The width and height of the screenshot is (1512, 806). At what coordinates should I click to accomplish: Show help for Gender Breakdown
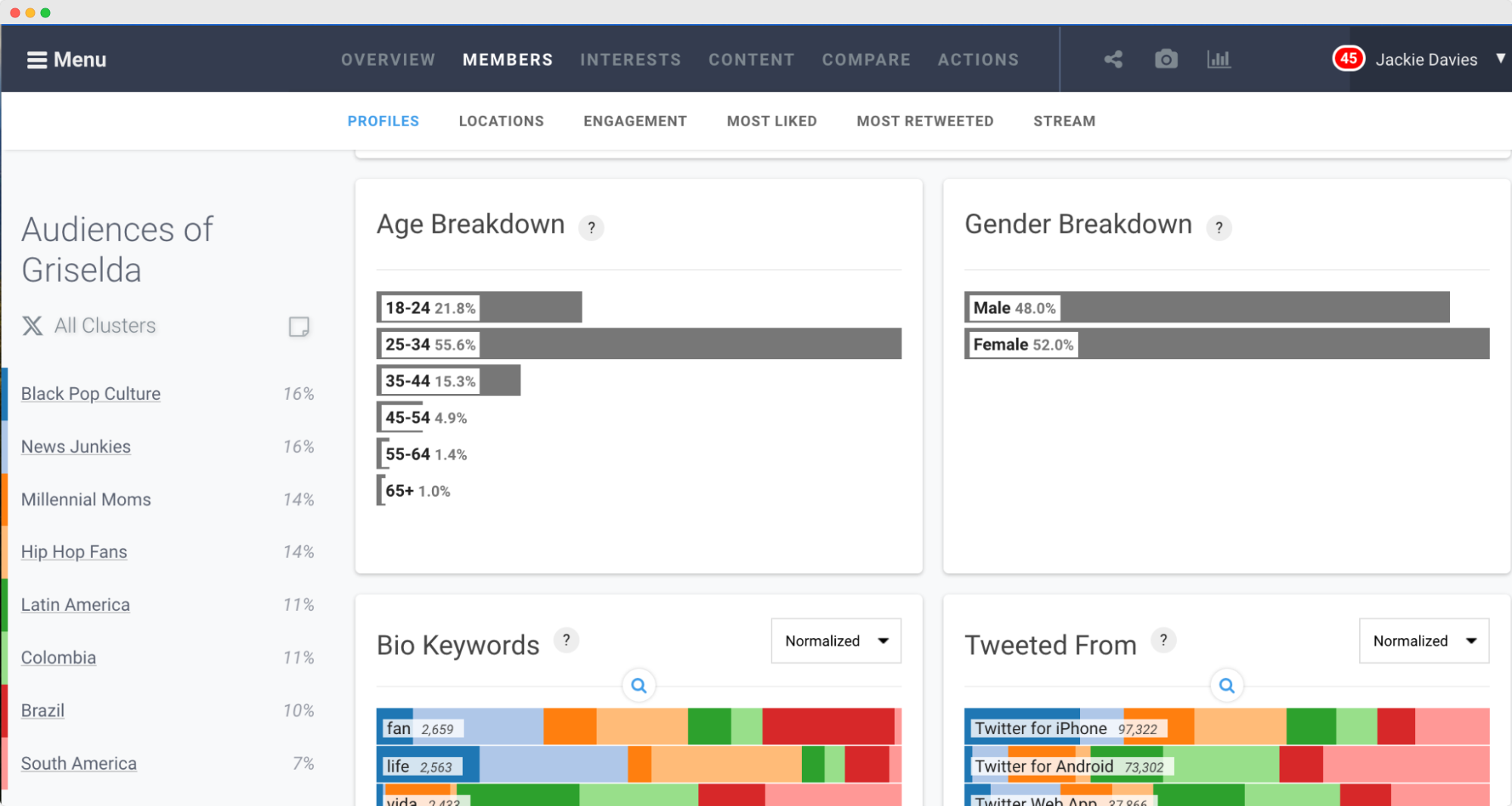click(1219, 228)
